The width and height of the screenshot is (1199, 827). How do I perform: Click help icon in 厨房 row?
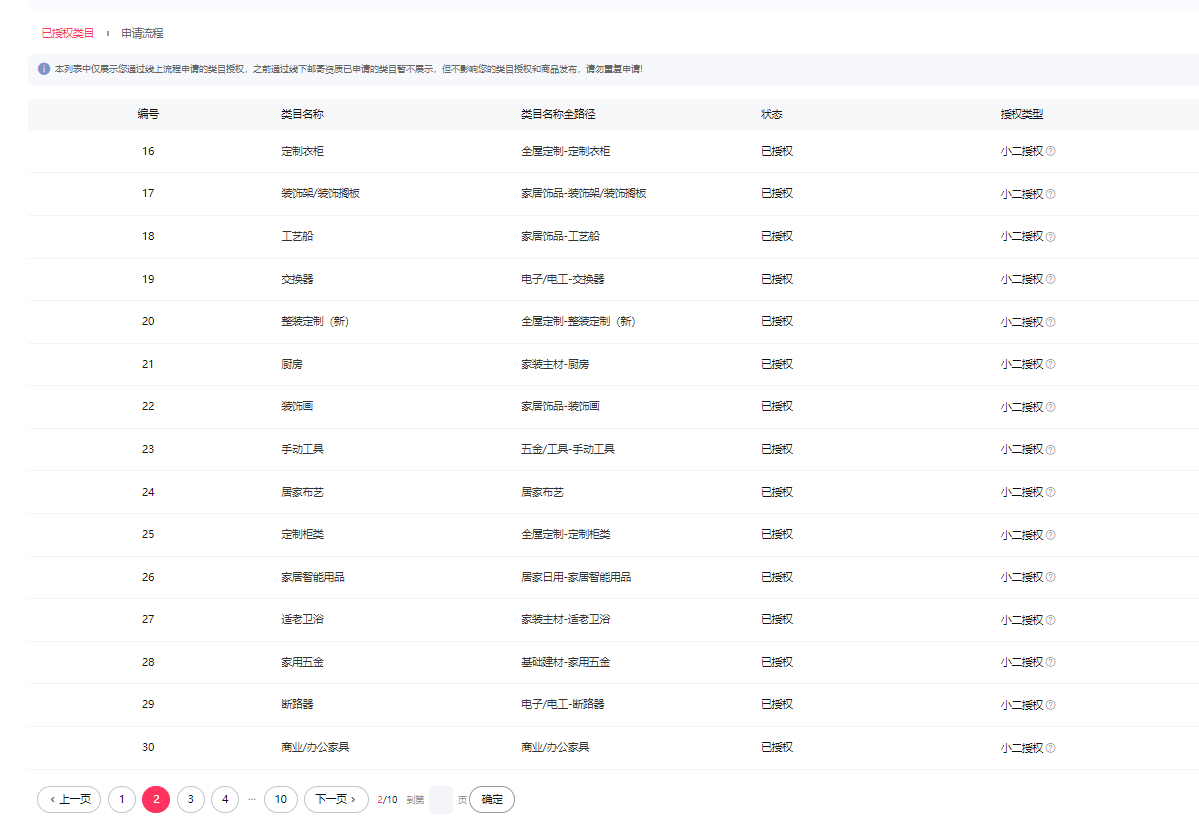coord(1050,365)
